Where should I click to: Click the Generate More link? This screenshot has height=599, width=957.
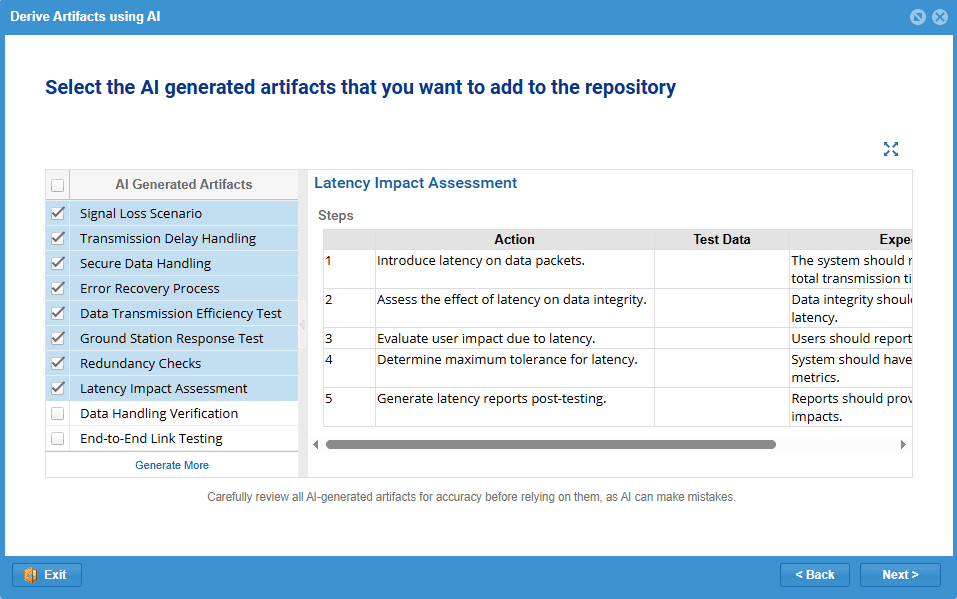[x=172, y=465]
